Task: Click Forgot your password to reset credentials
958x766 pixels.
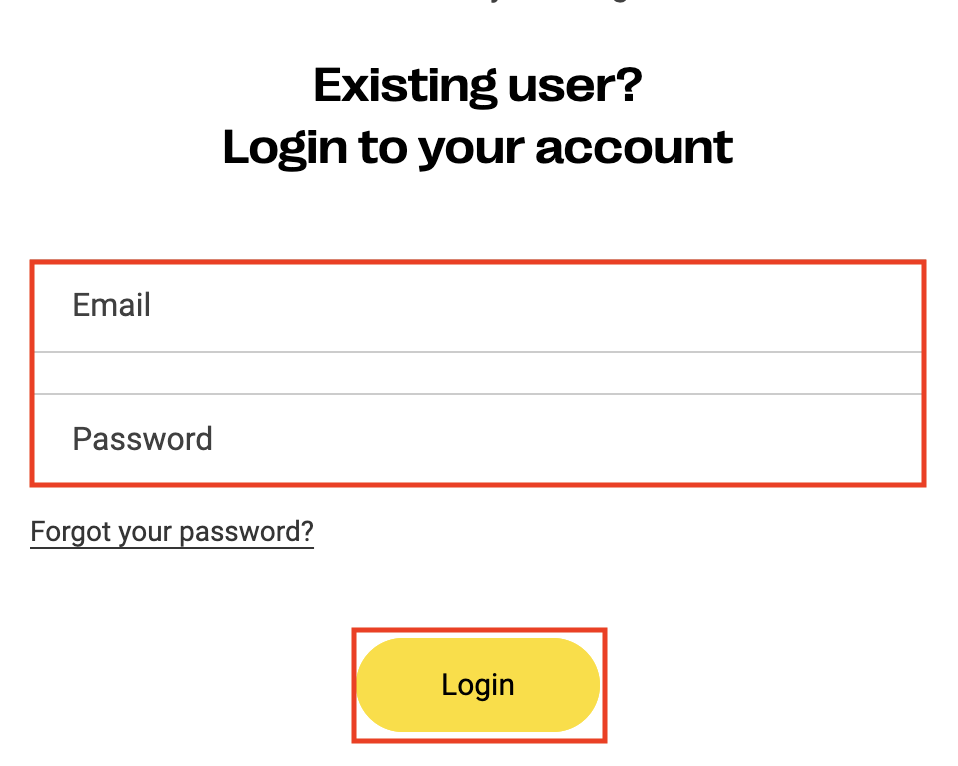Action: (x=171, y=531)
